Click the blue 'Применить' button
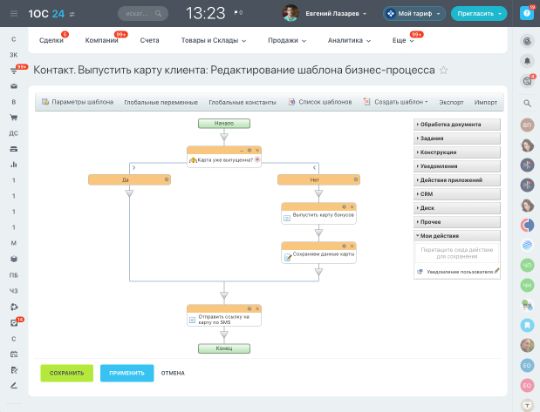540x412 pixels. 127,373
